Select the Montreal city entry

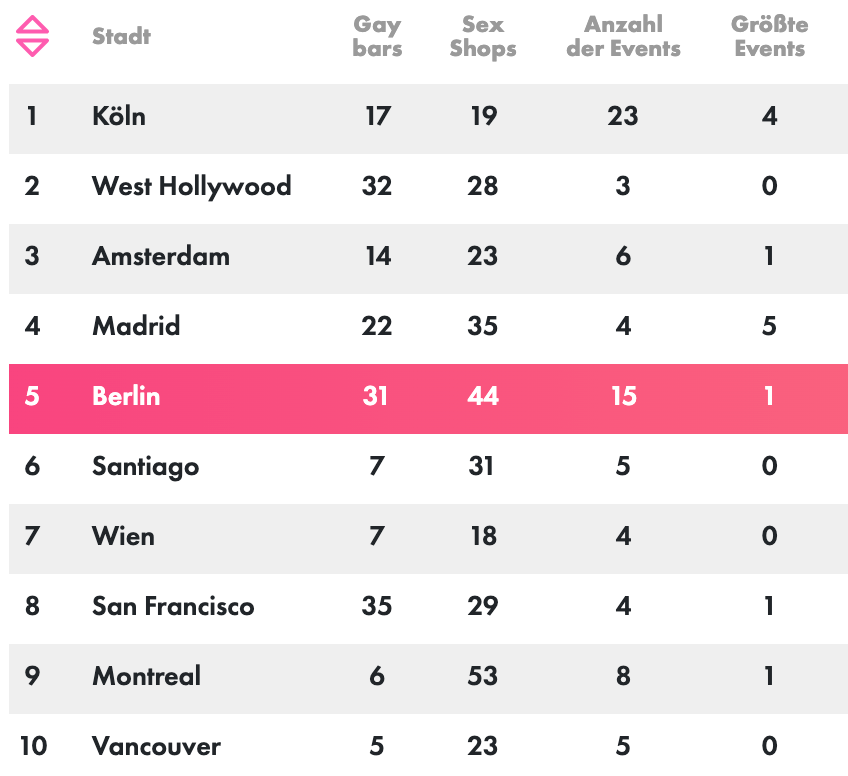pos(146,676)
